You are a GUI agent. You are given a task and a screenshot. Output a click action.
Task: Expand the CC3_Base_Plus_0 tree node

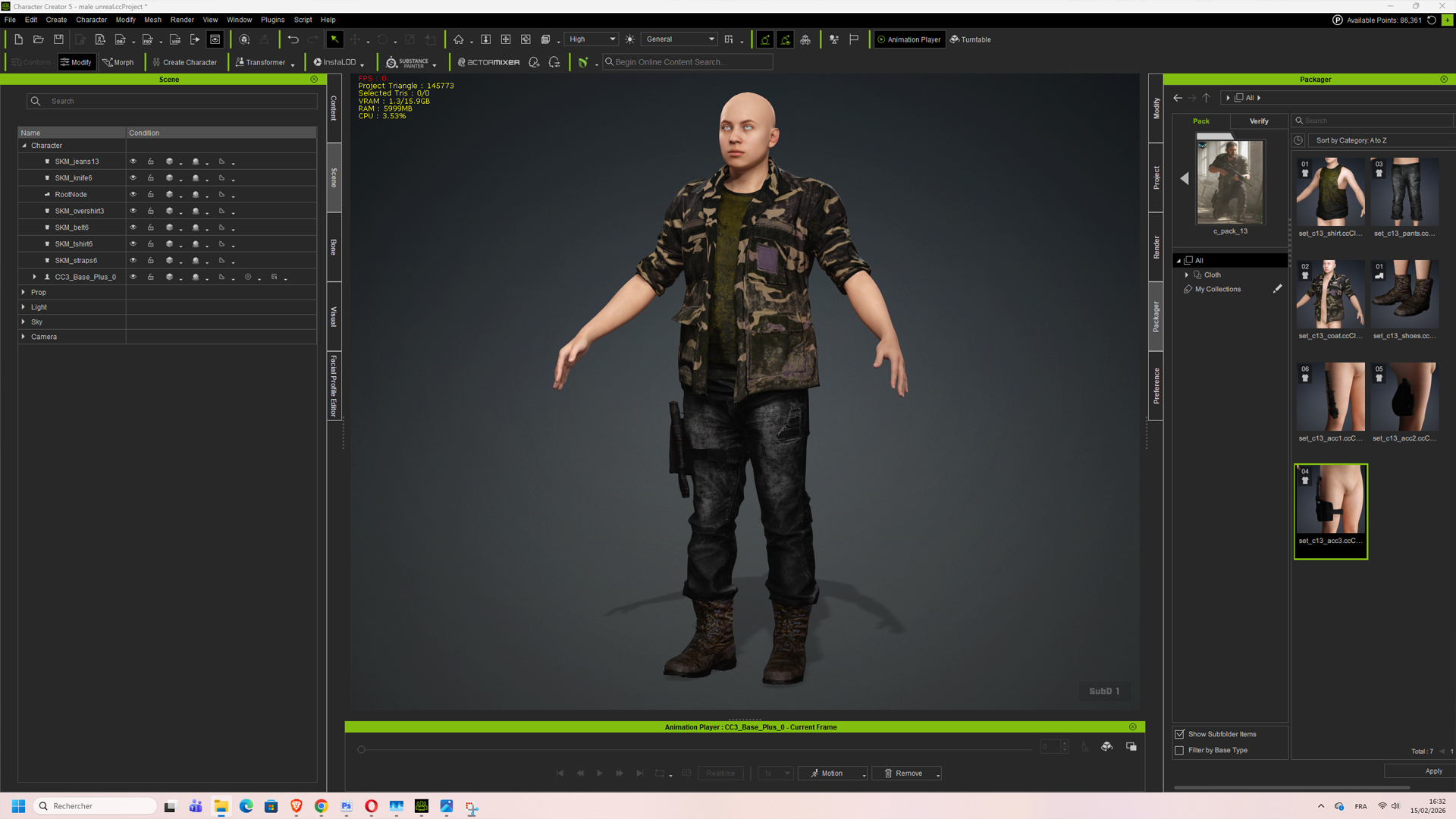pos(34,277)
